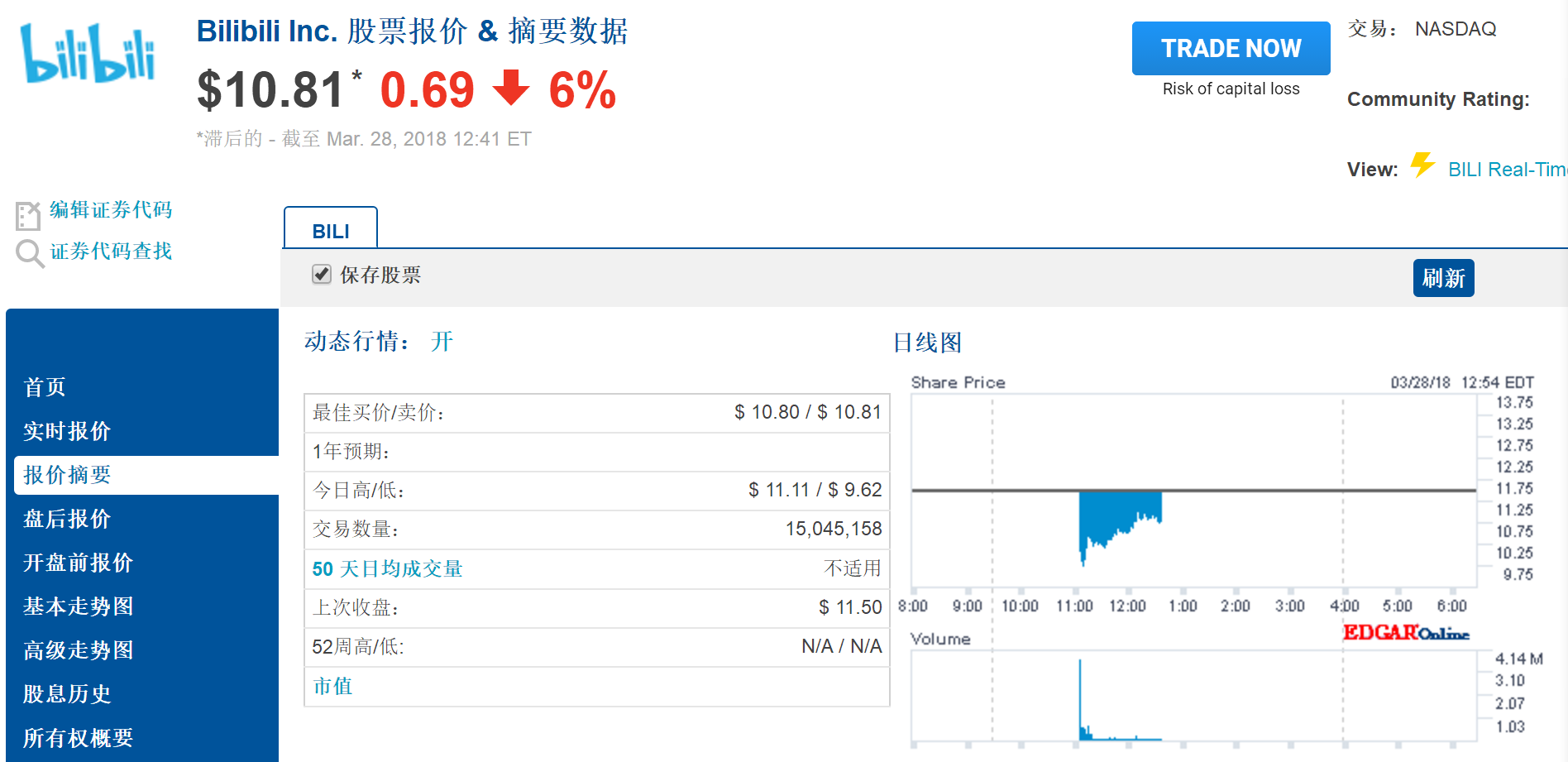
Task: Select the BILI tab
Action: tap(331, 231)
